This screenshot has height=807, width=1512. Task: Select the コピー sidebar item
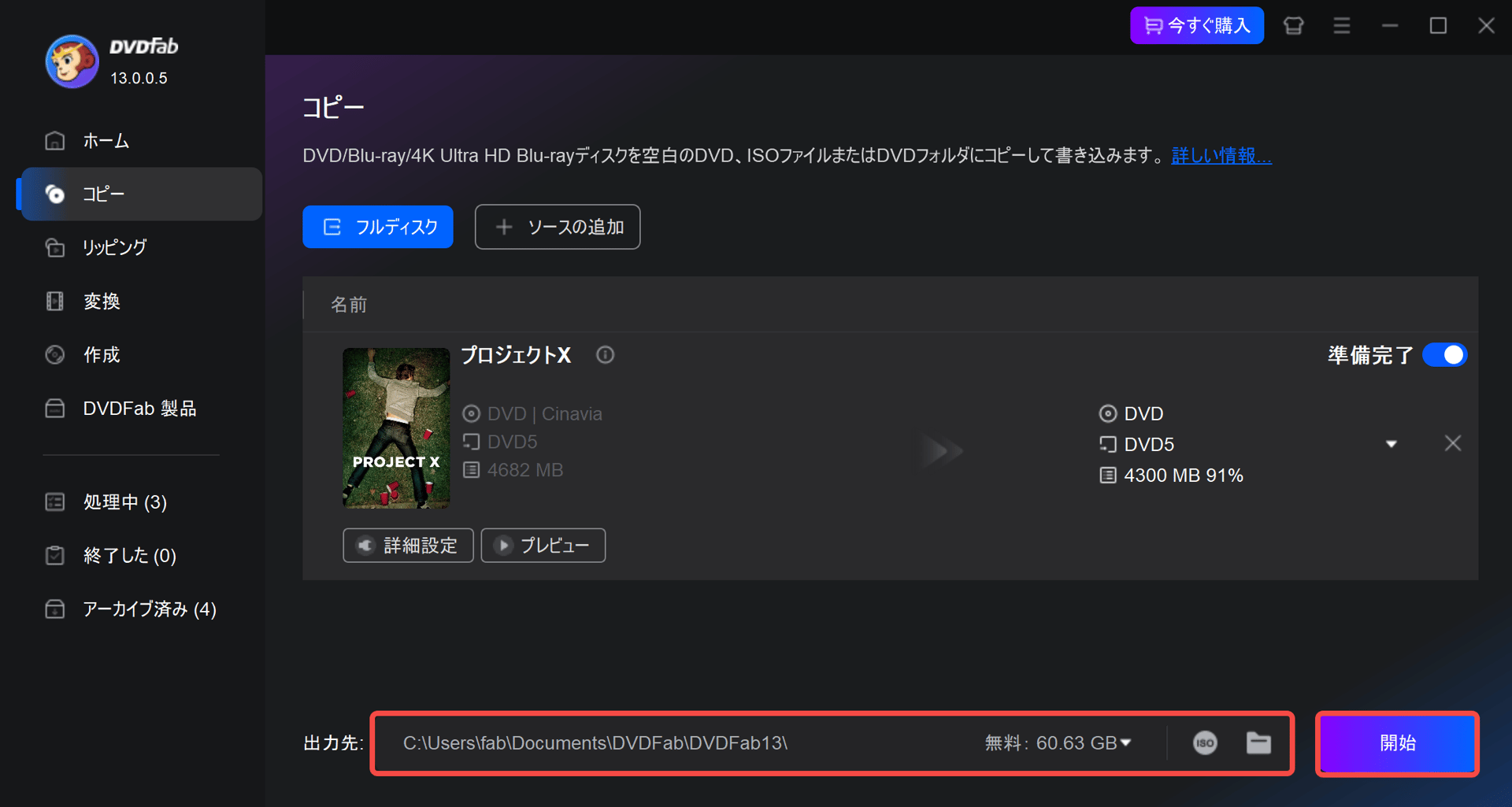click(x=142, y=194)
